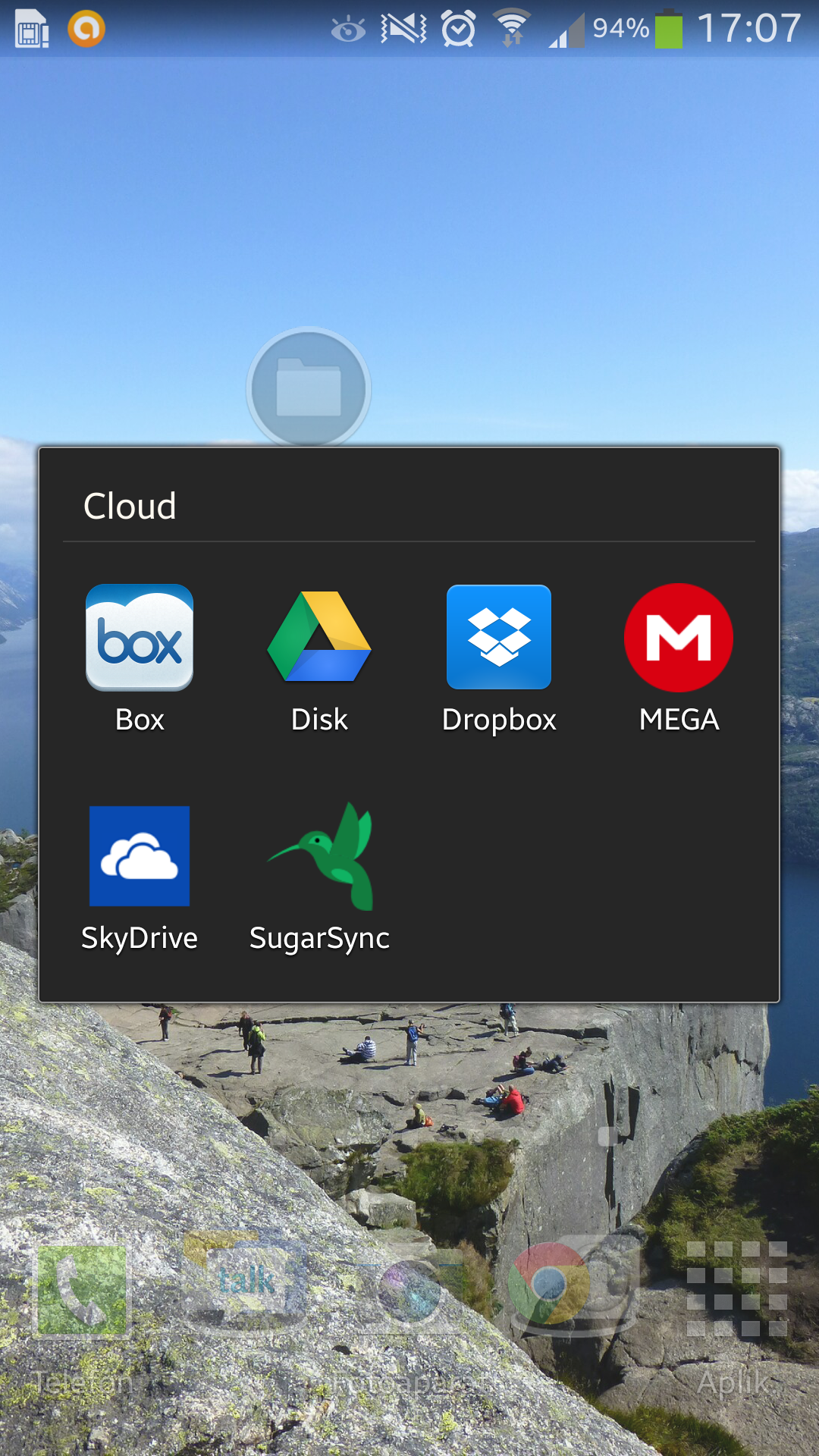Screen dimensions: 819x1456
Task: Open the SkyDrive app
Action: point(140,857)
